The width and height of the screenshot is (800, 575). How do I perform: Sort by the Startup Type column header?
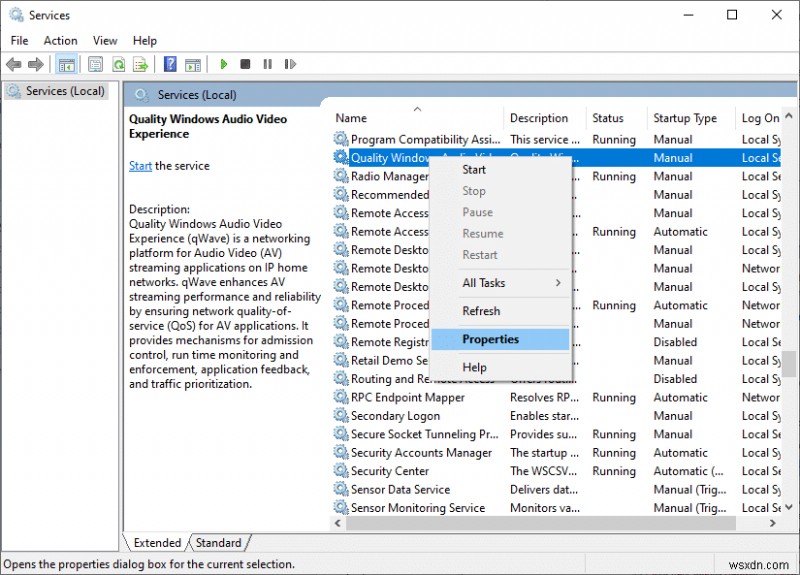(x=685, y=118)
